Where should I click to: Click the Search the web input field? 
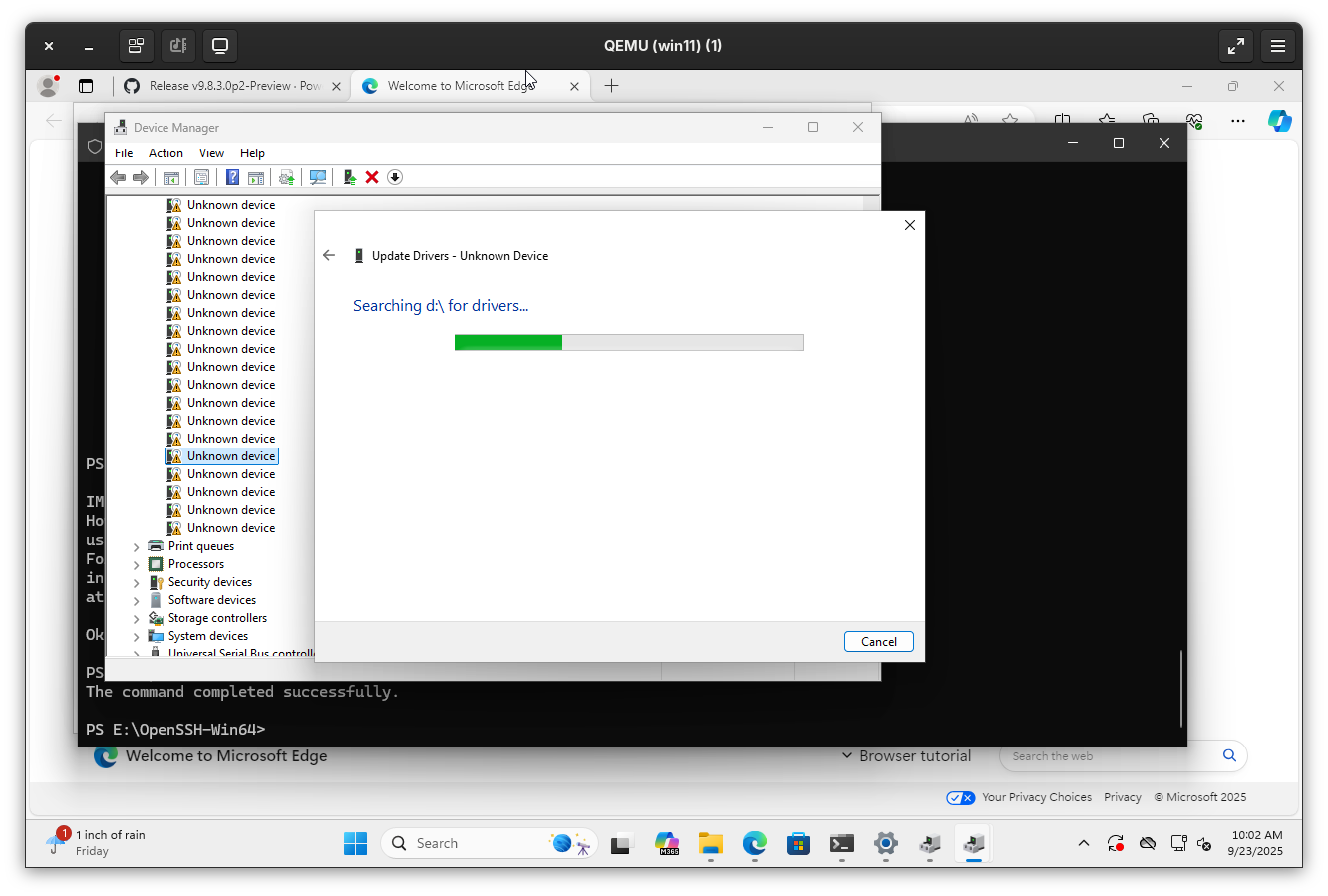[x=1112, y=756]
